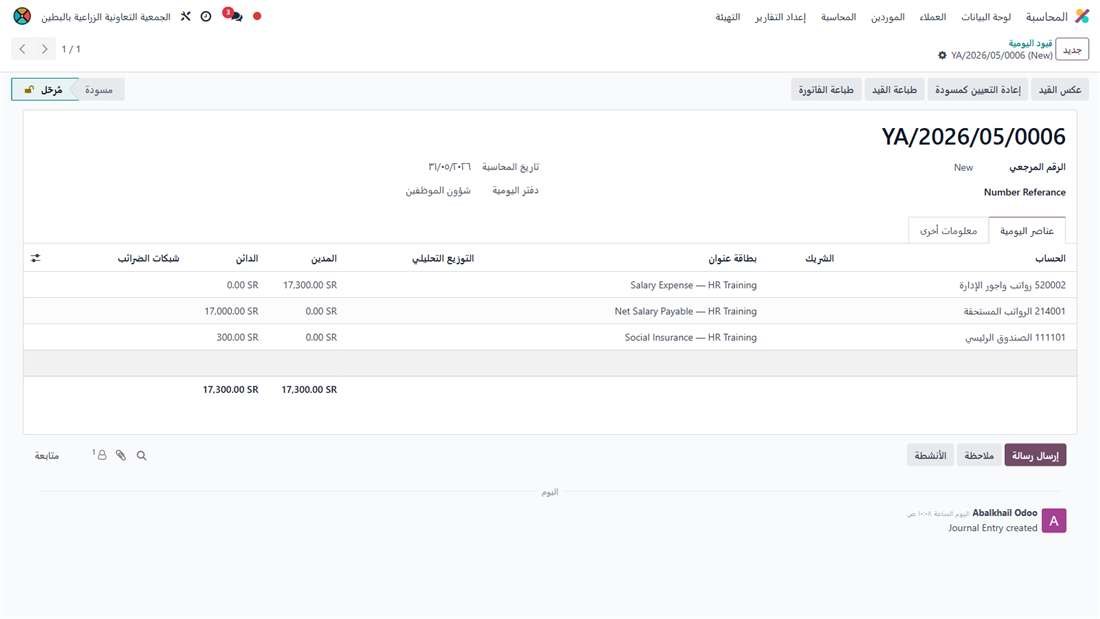Click the red recording status dot
Image resolution: width=1100 pixels, height=619 pixels.
(x=257, y=16)
